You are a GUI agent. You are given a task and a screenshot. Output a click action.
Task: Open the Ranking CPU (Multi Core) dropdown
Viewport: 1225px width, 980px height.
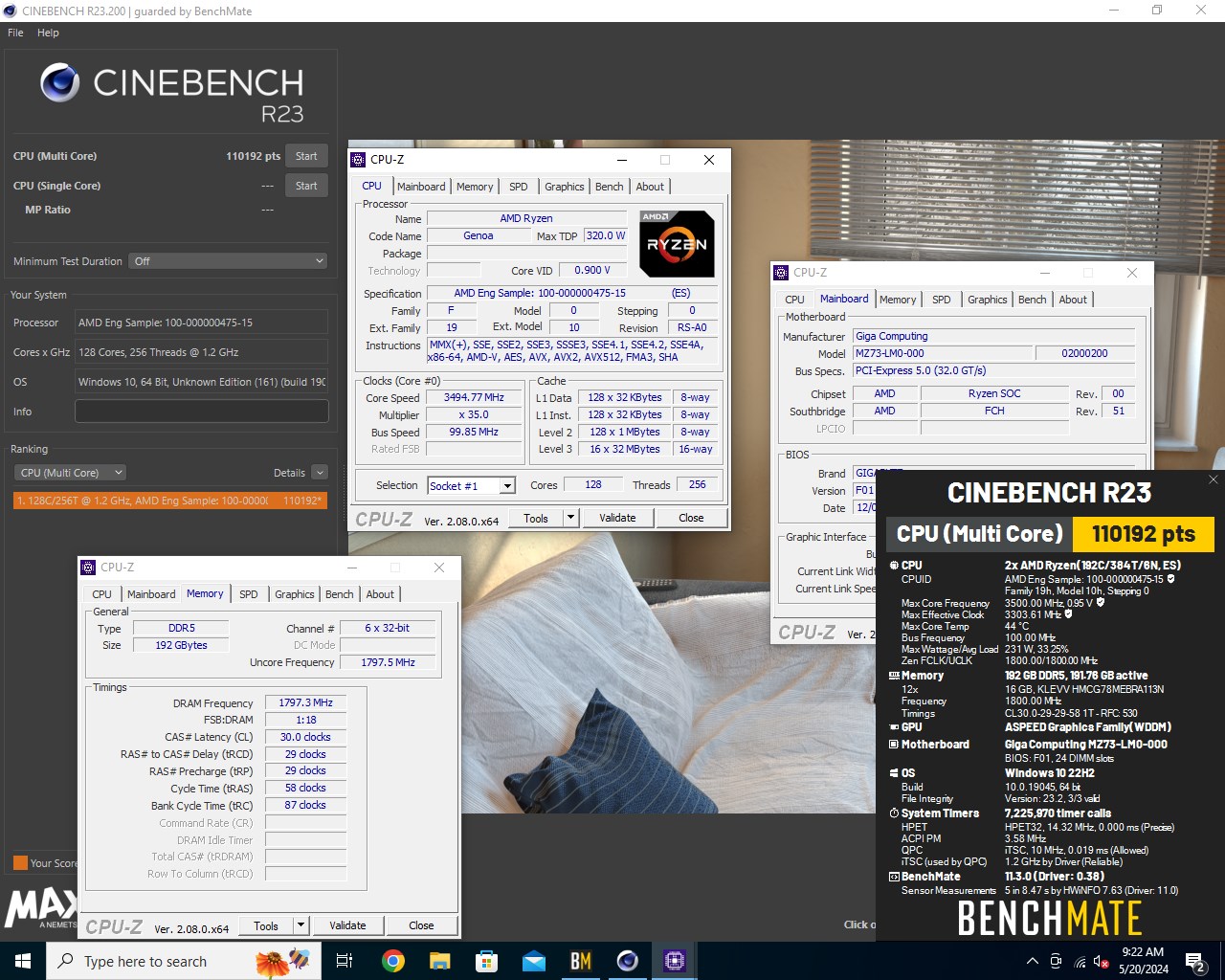pos(70,473)
